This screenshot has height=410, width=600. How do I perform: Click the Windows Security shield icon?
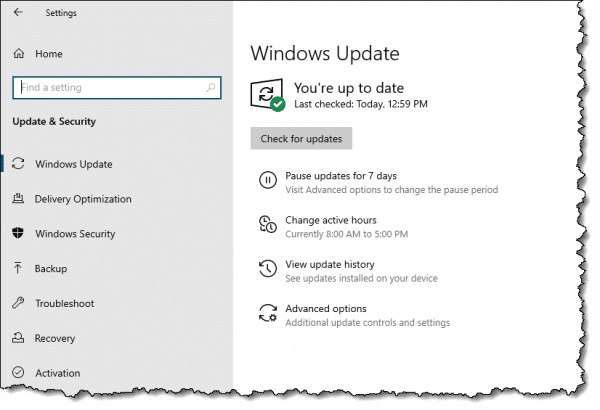click(x=18, y=233)
